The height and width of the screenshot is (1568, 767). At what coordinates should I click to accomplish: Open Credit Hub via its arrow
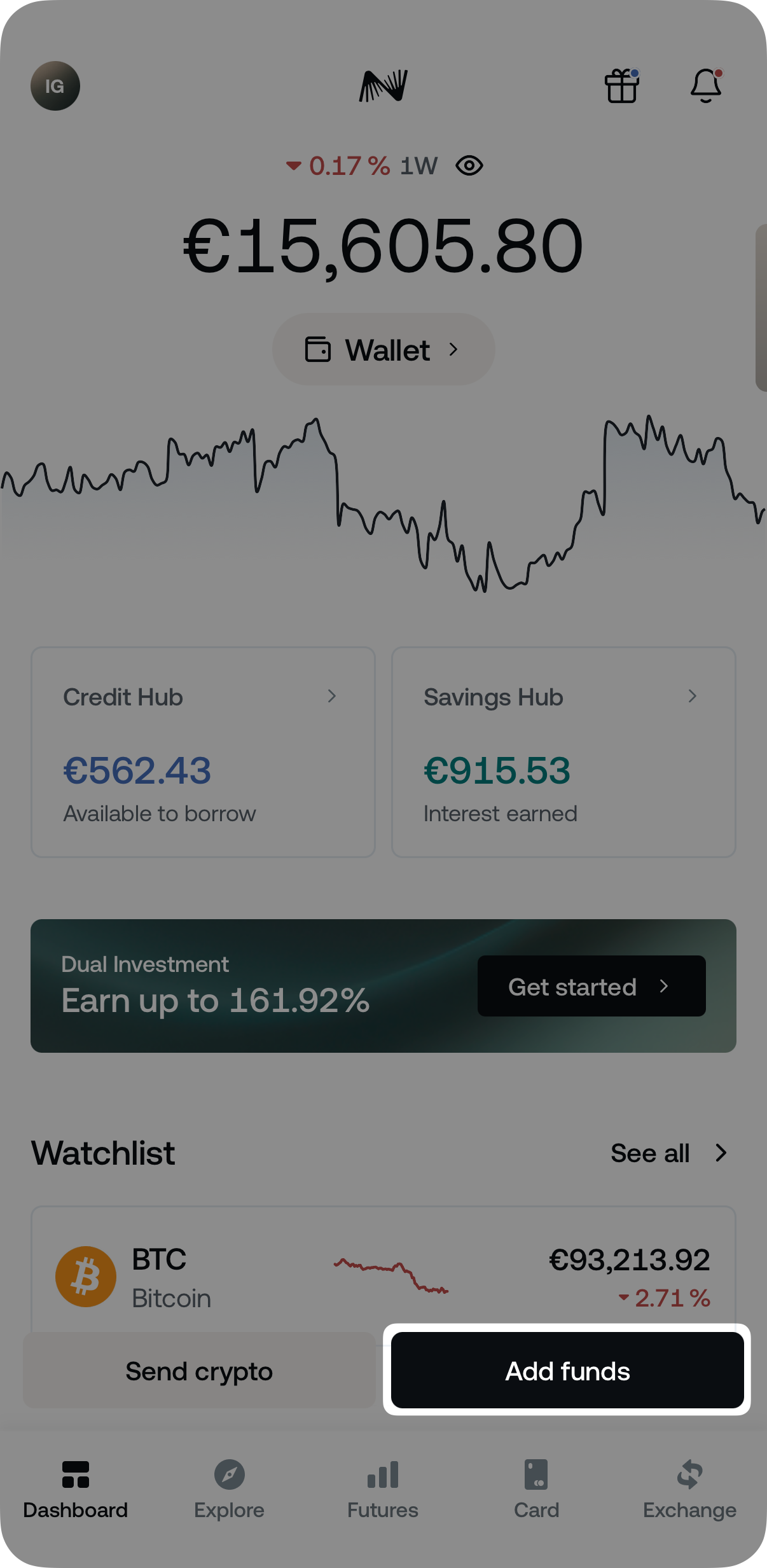point(333,697)
